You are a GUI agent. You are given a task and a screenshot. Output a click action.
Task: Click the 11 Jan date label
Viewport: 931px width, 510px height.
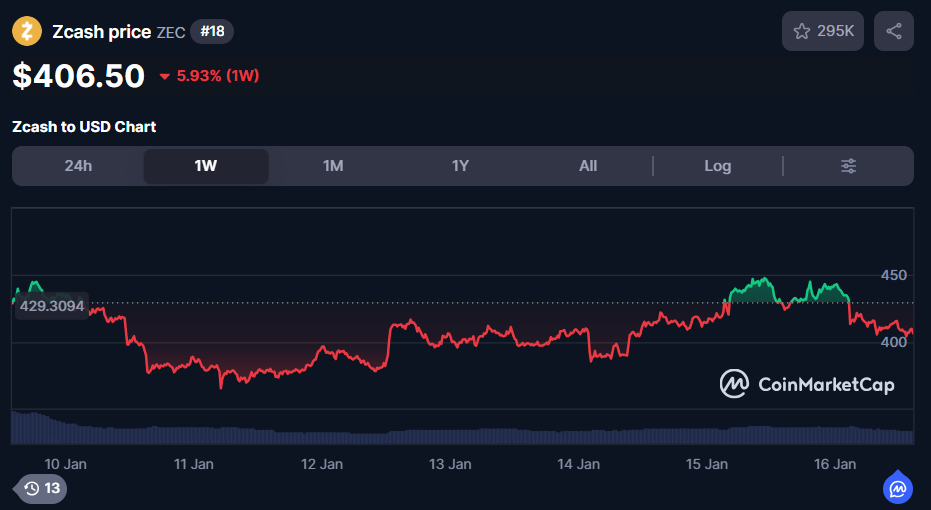click(x=194, y=464)
